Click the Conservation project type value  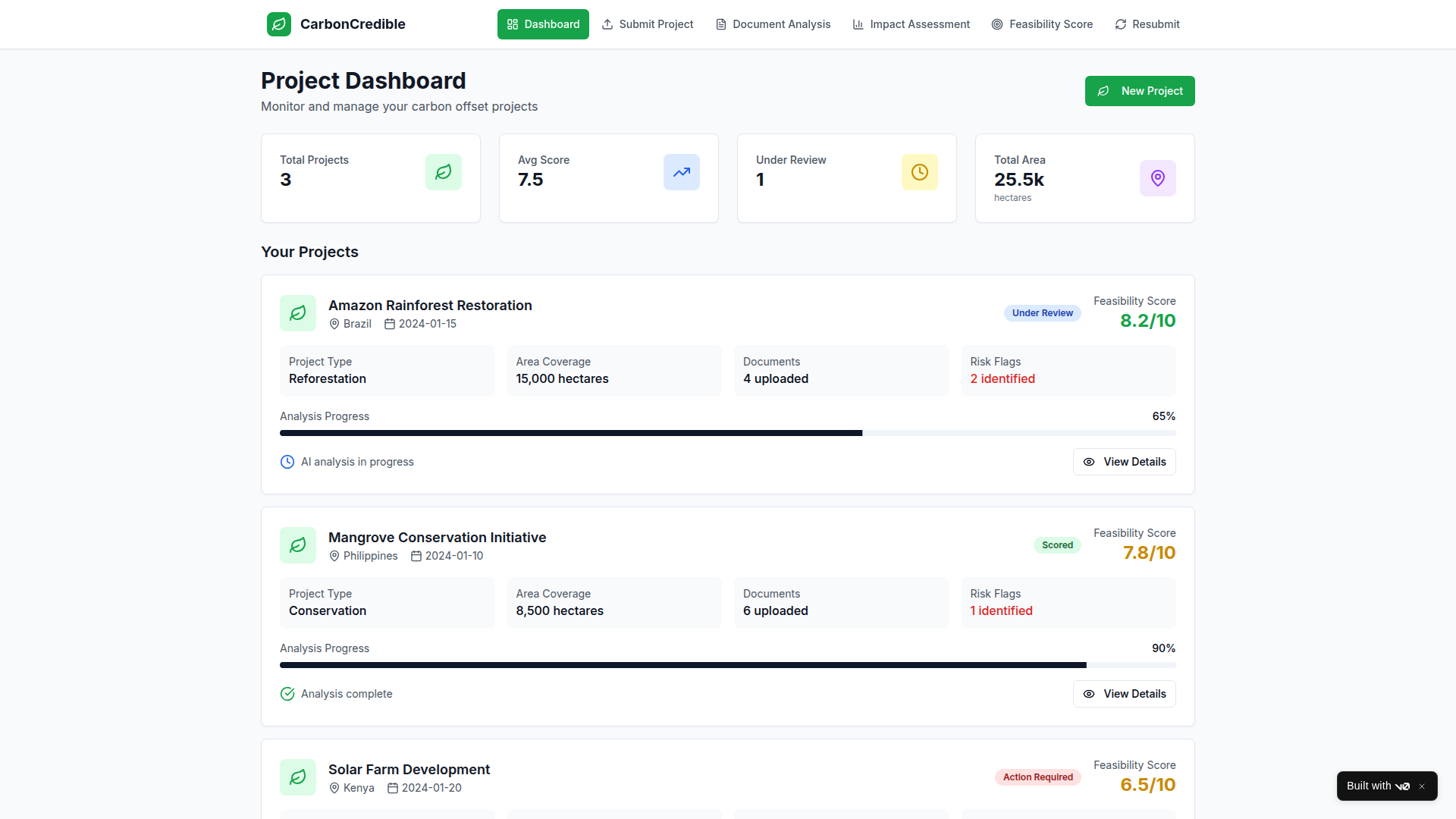coord(328,611)
